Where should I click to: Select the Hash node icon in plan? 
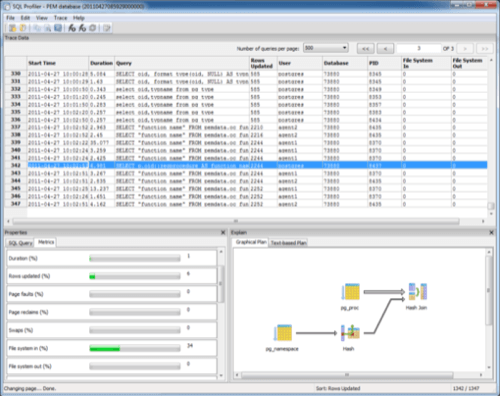tap(350, 333)
